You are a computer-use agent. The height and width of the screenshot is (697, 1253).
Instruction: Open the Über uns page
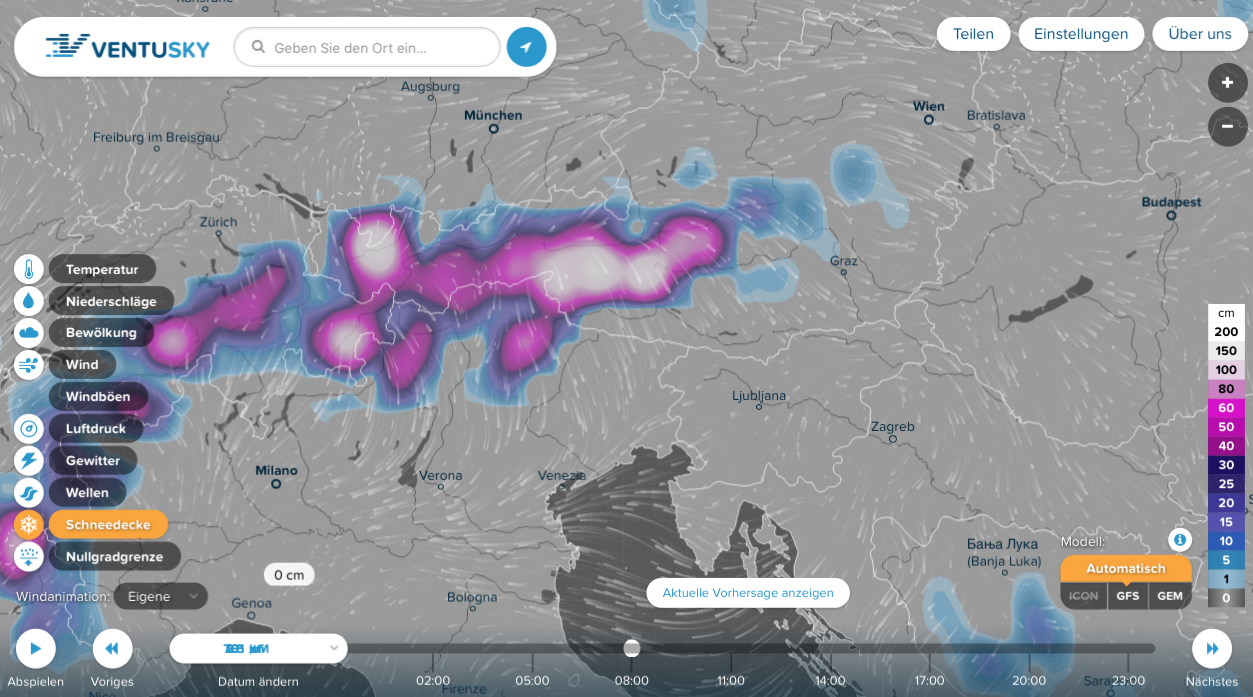click(1199, 33)
